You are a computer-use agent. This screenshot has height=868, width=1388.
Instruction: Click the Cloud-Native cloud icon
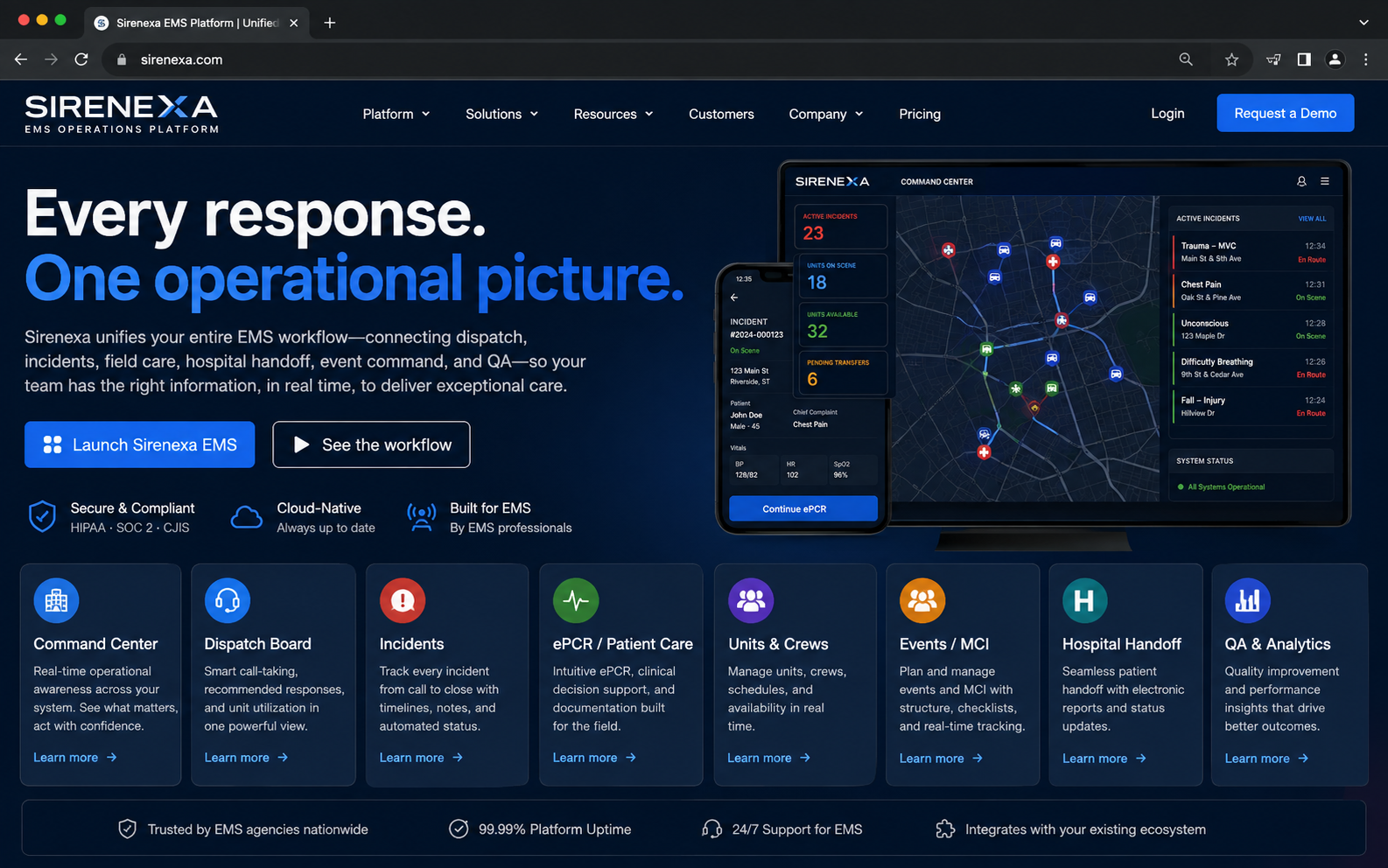click(x=247, y=517)
